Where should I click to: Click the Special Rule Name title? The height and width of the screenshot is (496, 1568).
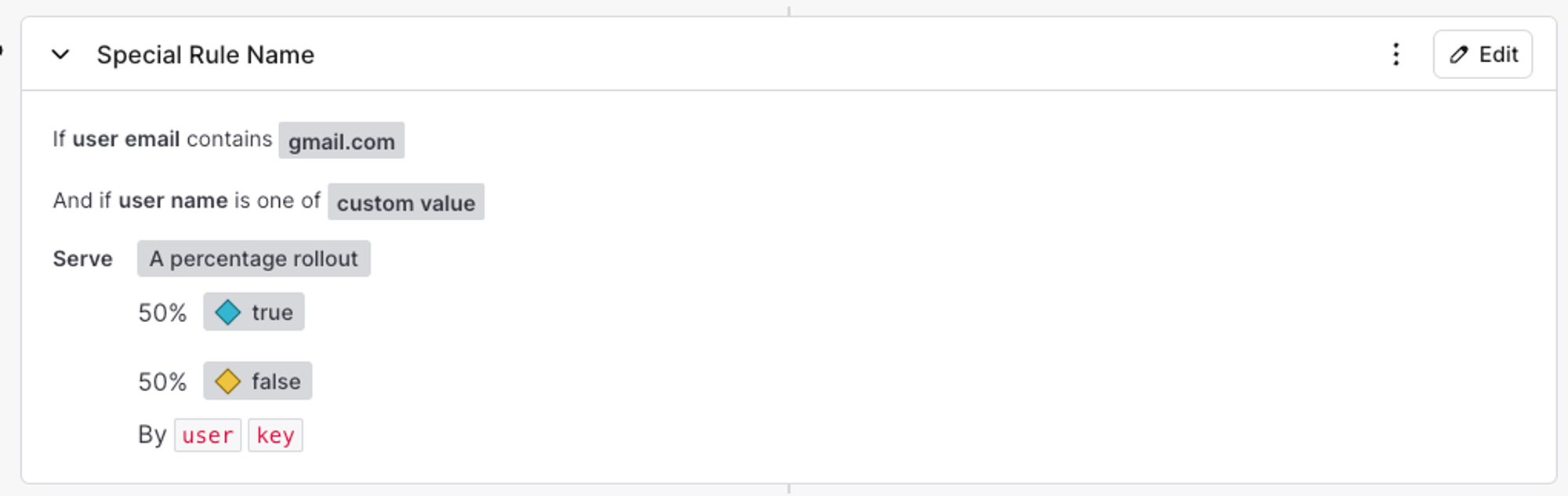(205, 55)
